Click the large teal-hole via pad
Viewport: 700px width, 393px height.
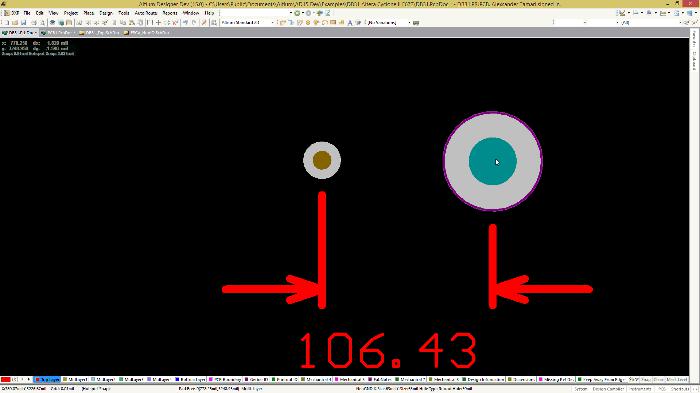click(x=493, y=161)
